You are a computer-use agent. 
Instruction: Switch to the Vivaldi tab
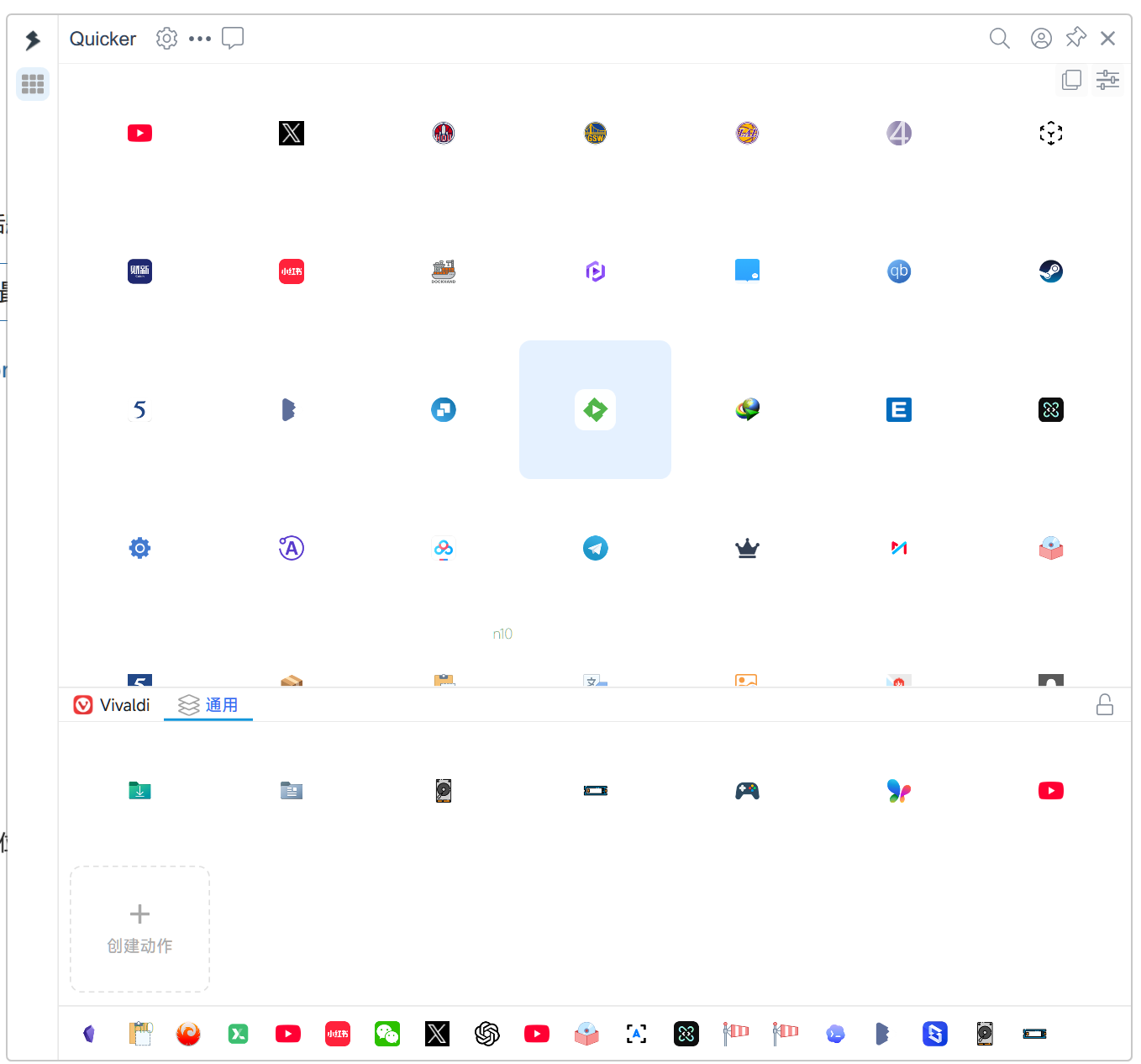[x=112, y=705]
